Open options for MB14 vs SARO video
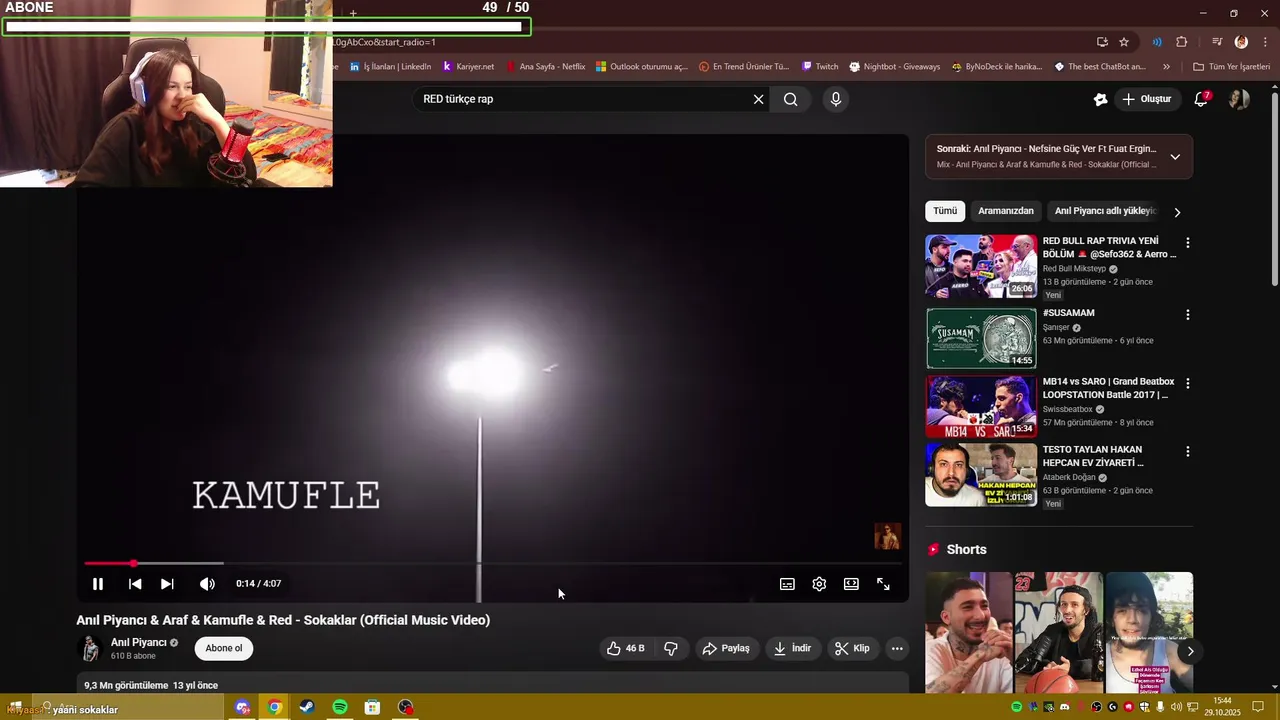Image resolution: width=1280 pixels, height=720 pixels. click(x=1188, y=383)
